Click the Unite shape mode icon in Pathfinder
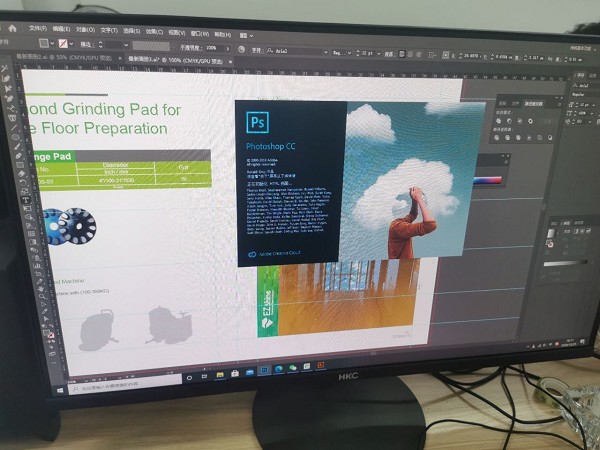600x450 pixels. (x=499, y=121)
